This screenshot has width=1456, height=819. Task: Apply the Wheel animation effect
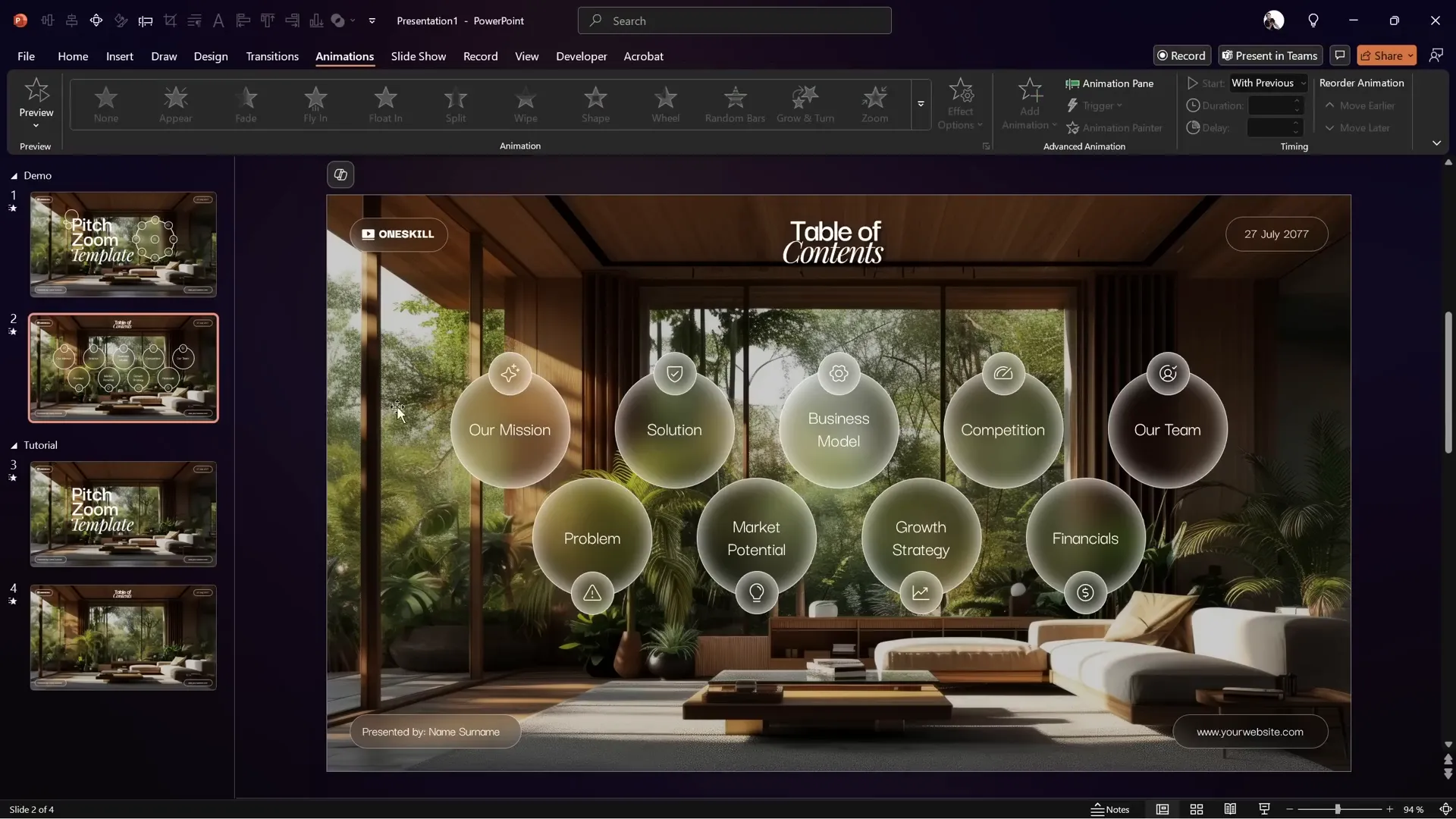point(666,105)
